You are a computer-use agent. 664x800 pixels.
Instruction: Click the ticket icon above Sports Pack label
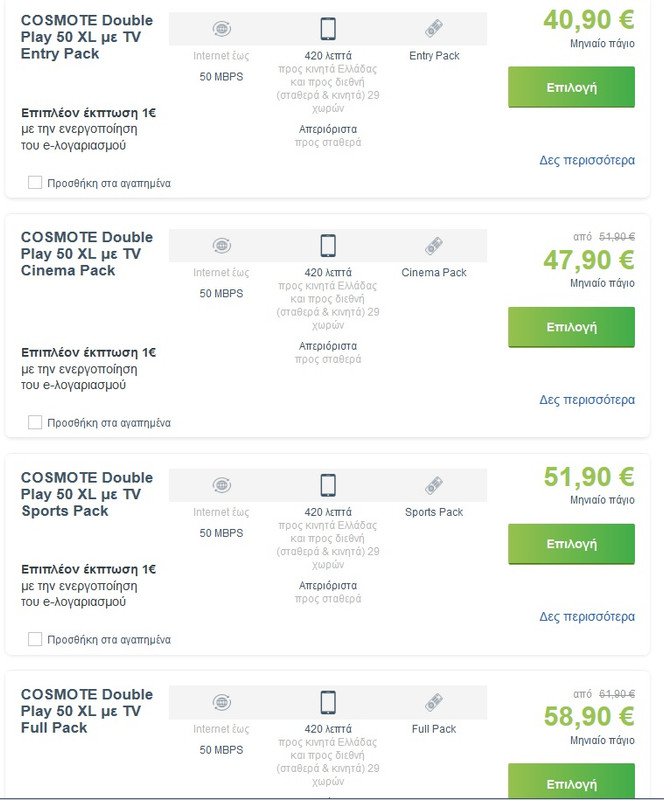(434, 485)
